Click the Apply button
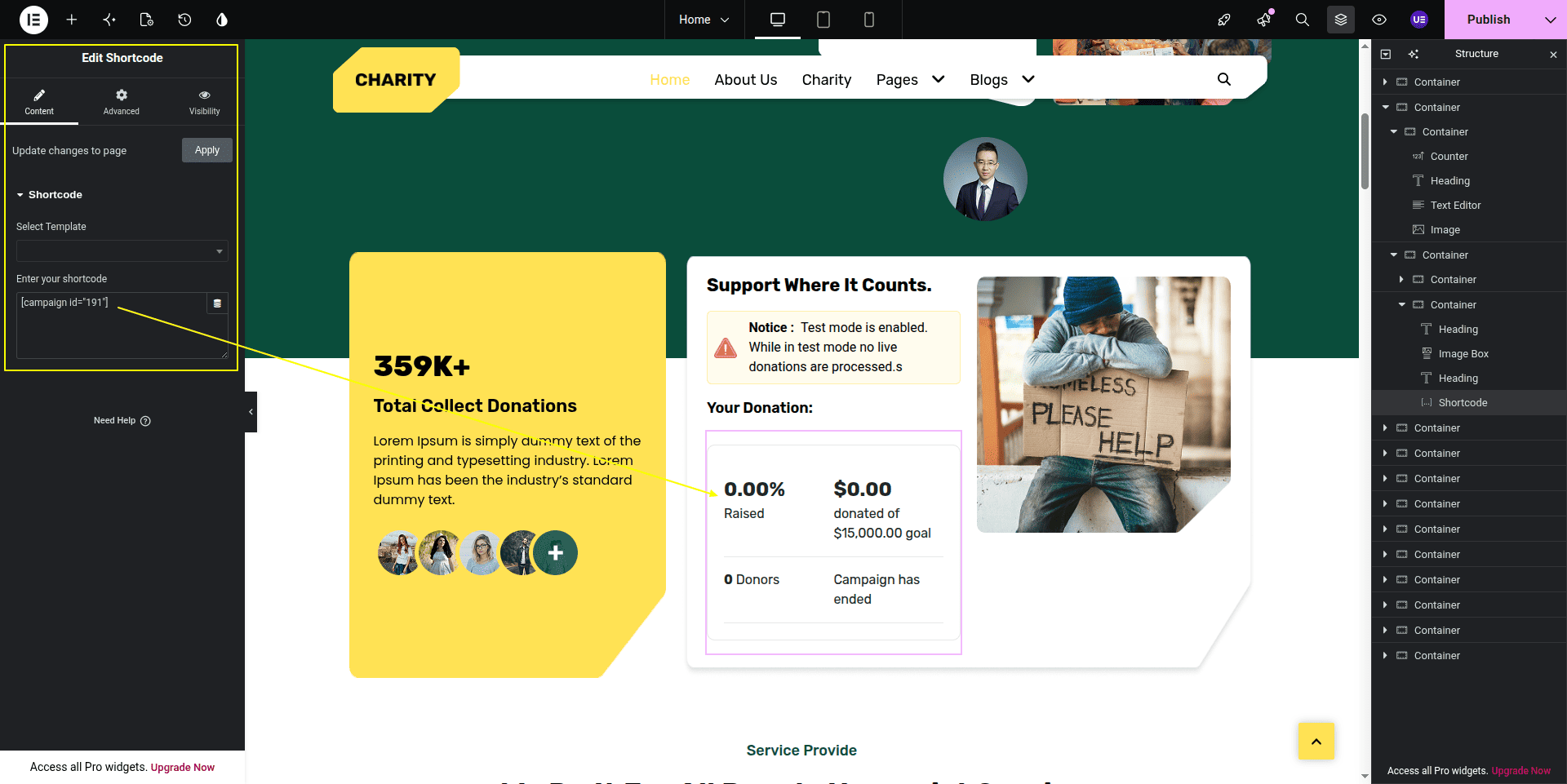Image resolution: width=1567 pixels, height=784 pixels. [207, 150]
